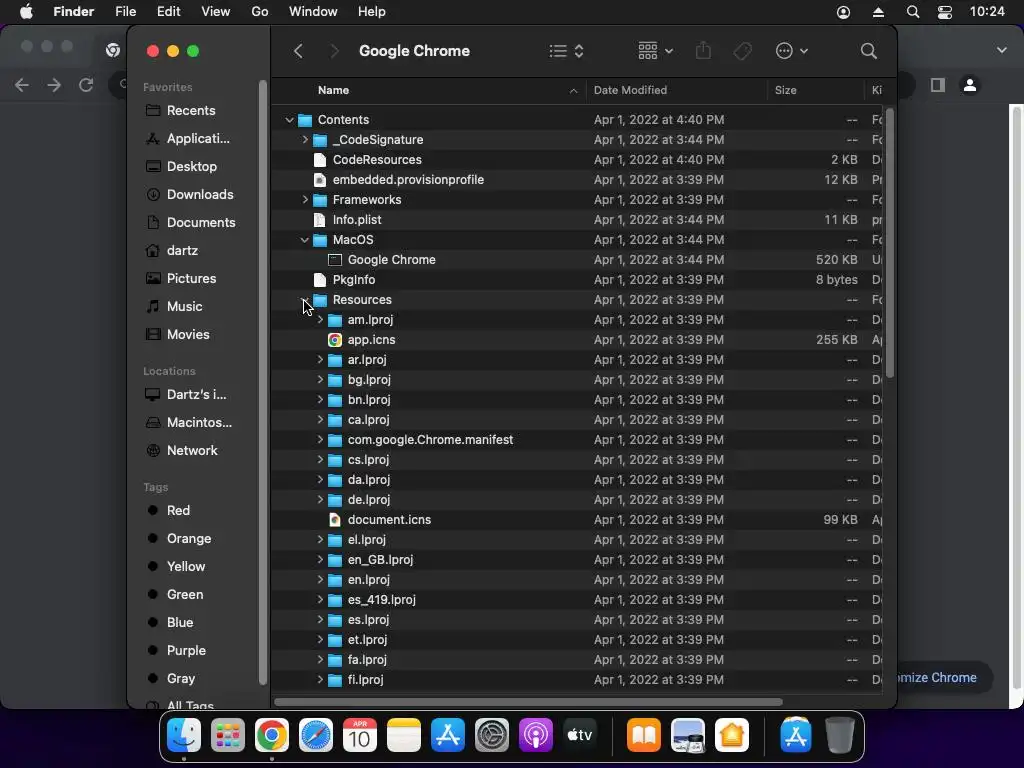Go forward with the Finder forward arrow
The width and height of the screenshot is (1024, 768).
click(334, 51)
